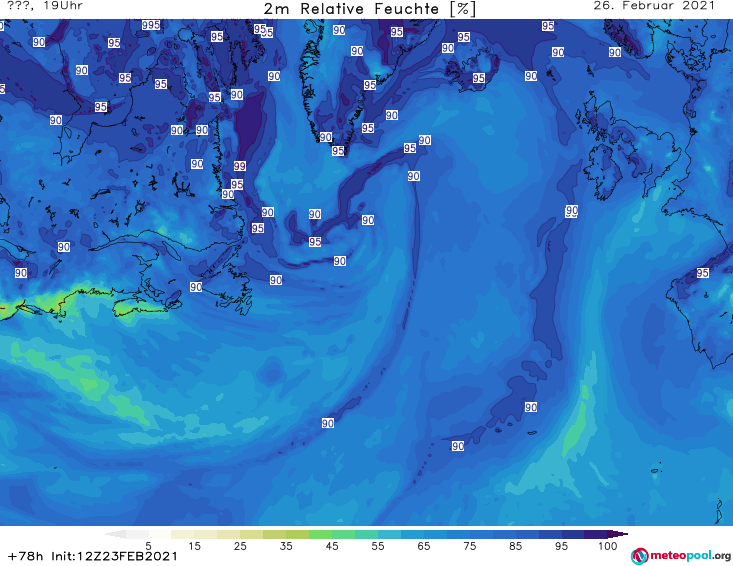Click the '95' contour label over Iceland
The height and width of the screenshot is (566, 733).
479,78
